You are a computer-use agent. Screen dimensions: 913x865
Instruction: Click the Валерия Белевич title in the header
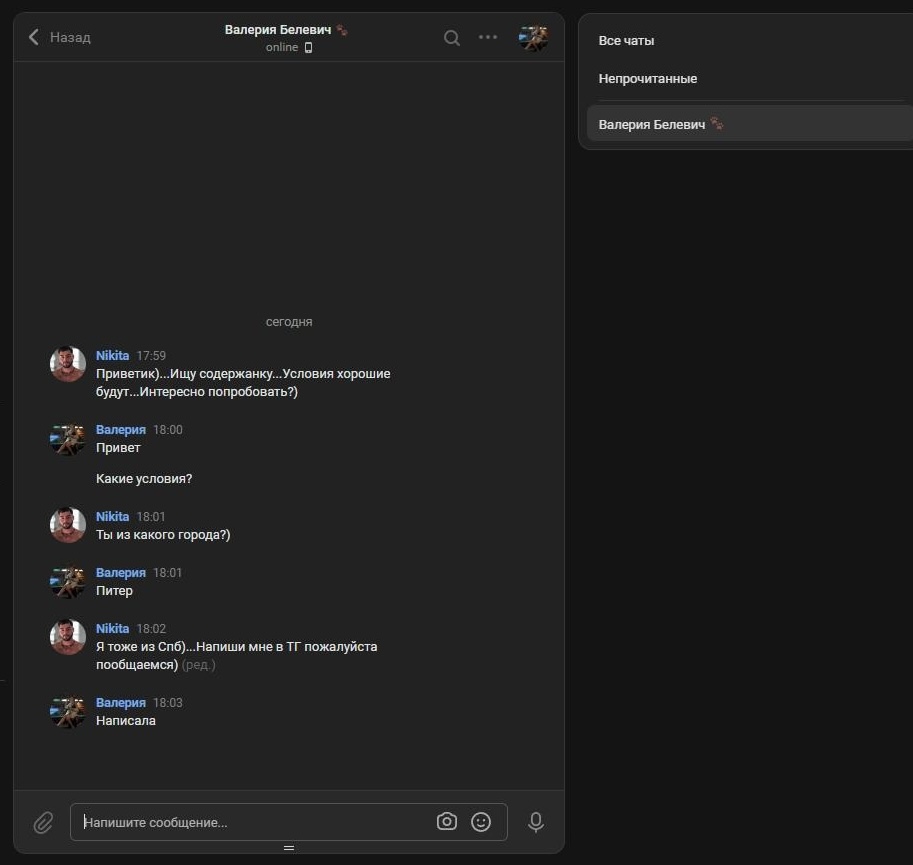(279, 30)
